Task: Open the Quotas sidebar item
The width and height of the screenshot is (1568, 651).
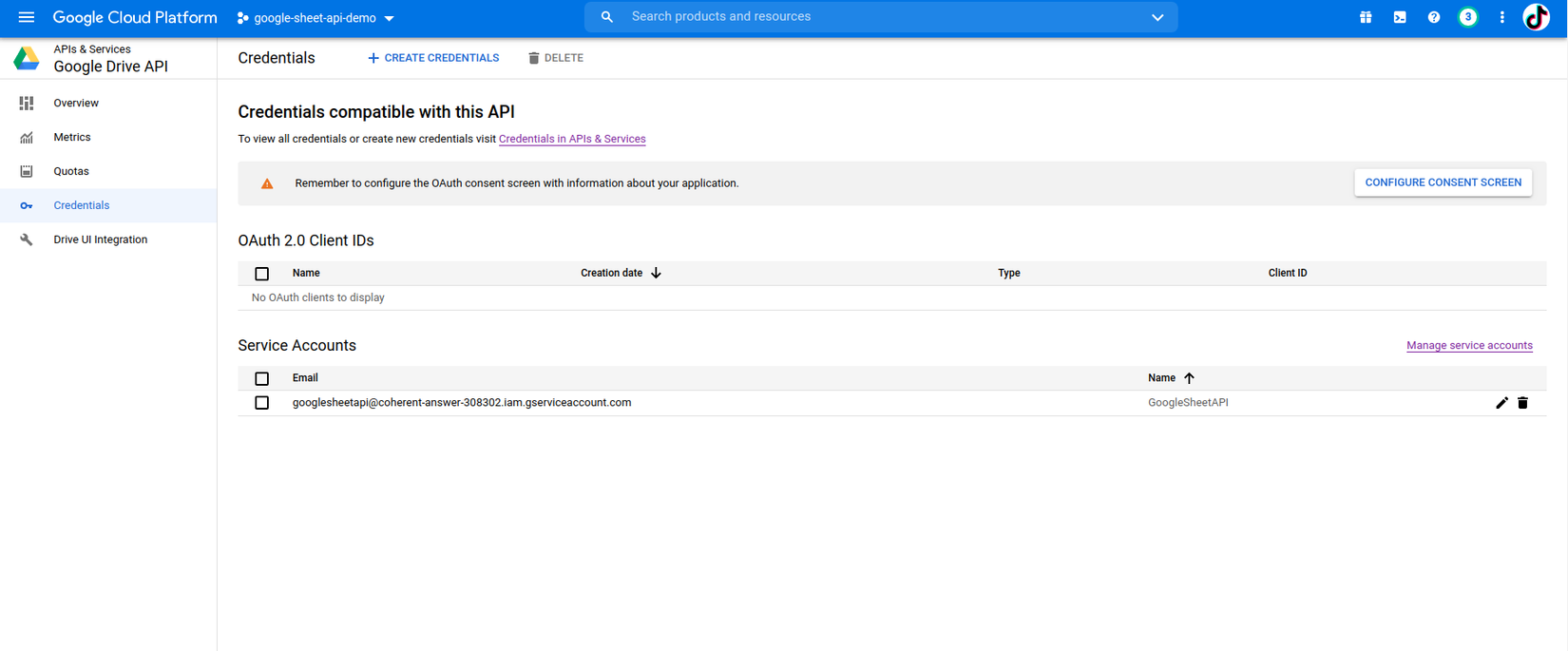Action: [108, 171]
